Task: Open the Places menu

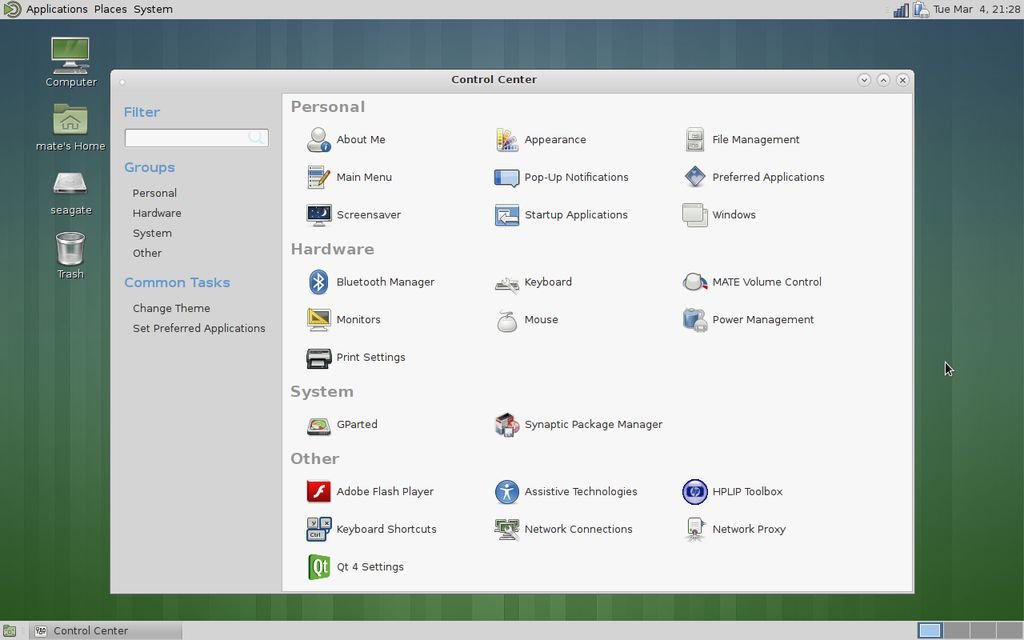Action: (110, 9)
